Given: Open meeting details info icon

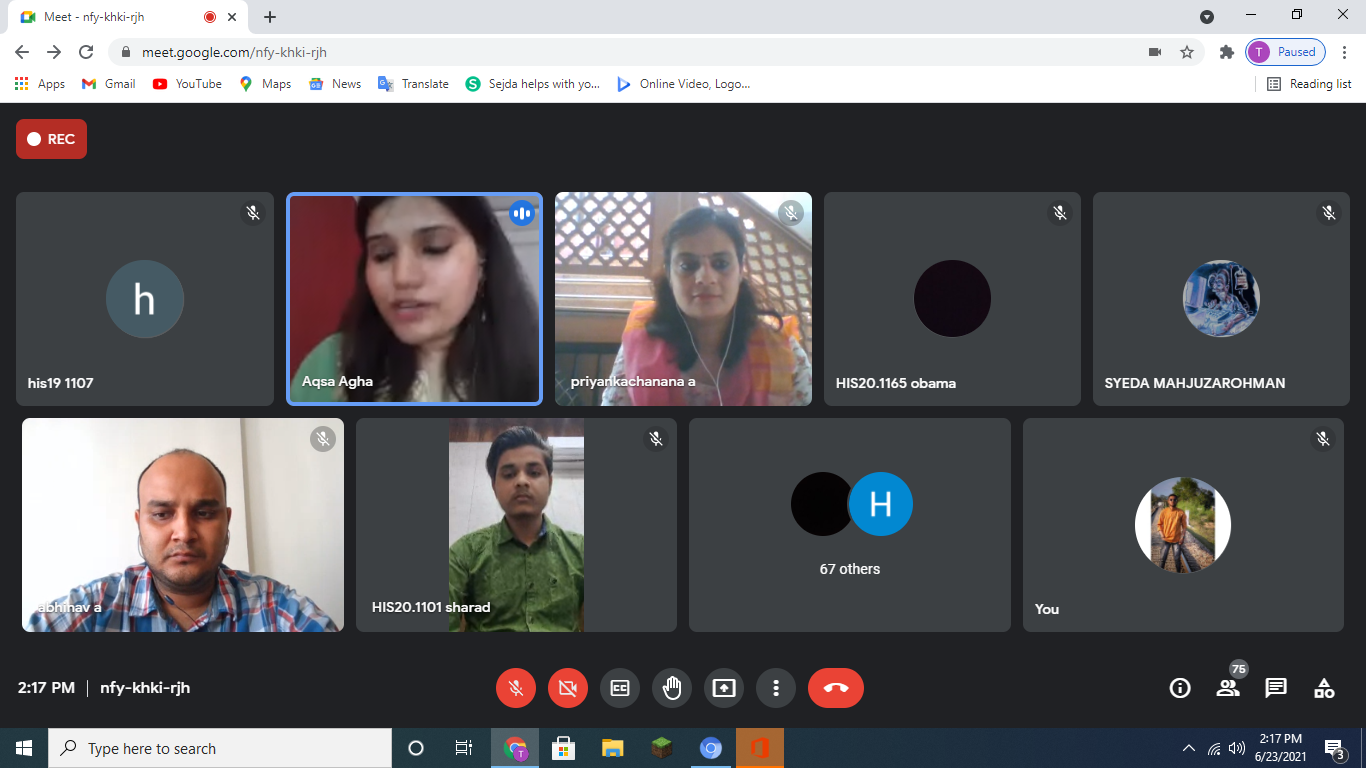Looking at the screenshot, I should [x=1180, y=688].
